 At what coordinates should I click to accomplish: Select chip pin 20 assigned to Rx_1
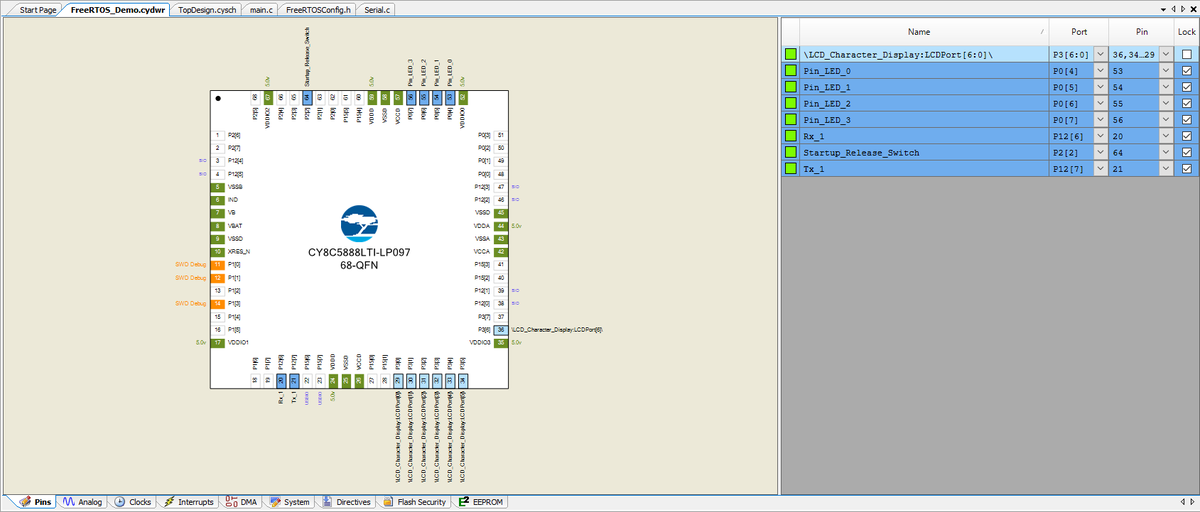tap(281, 380)
